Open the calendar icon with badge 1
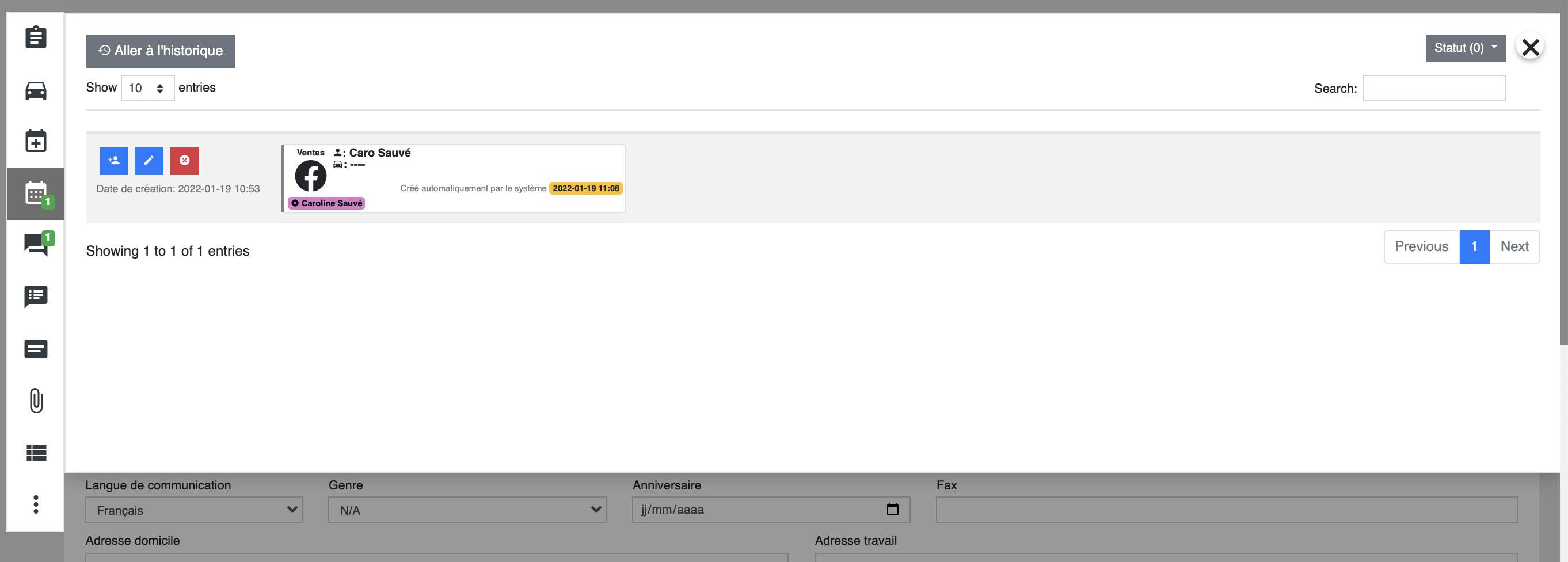 [x=36, y=193]
